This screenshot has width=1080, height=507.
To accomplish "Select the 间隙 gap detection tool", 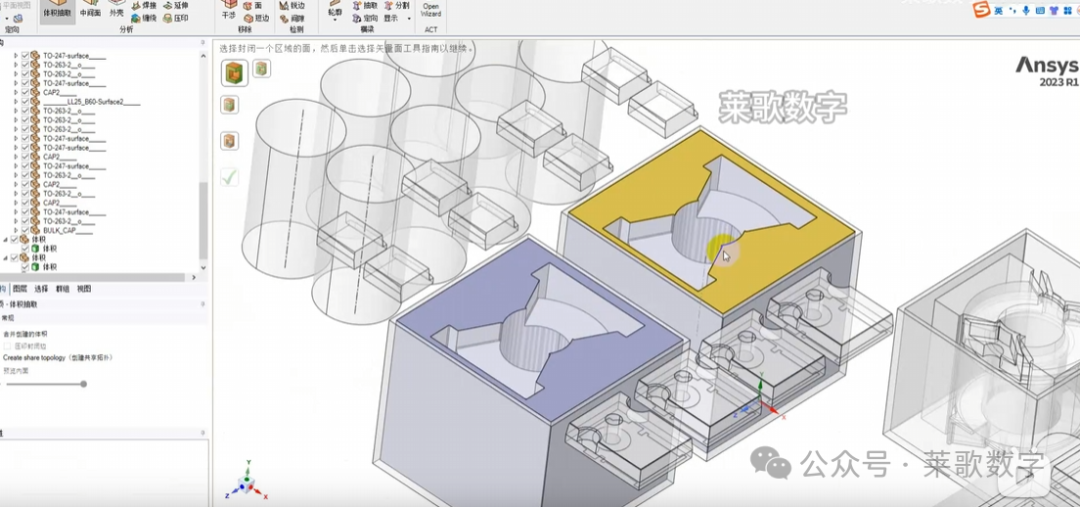I will (292, 18).
